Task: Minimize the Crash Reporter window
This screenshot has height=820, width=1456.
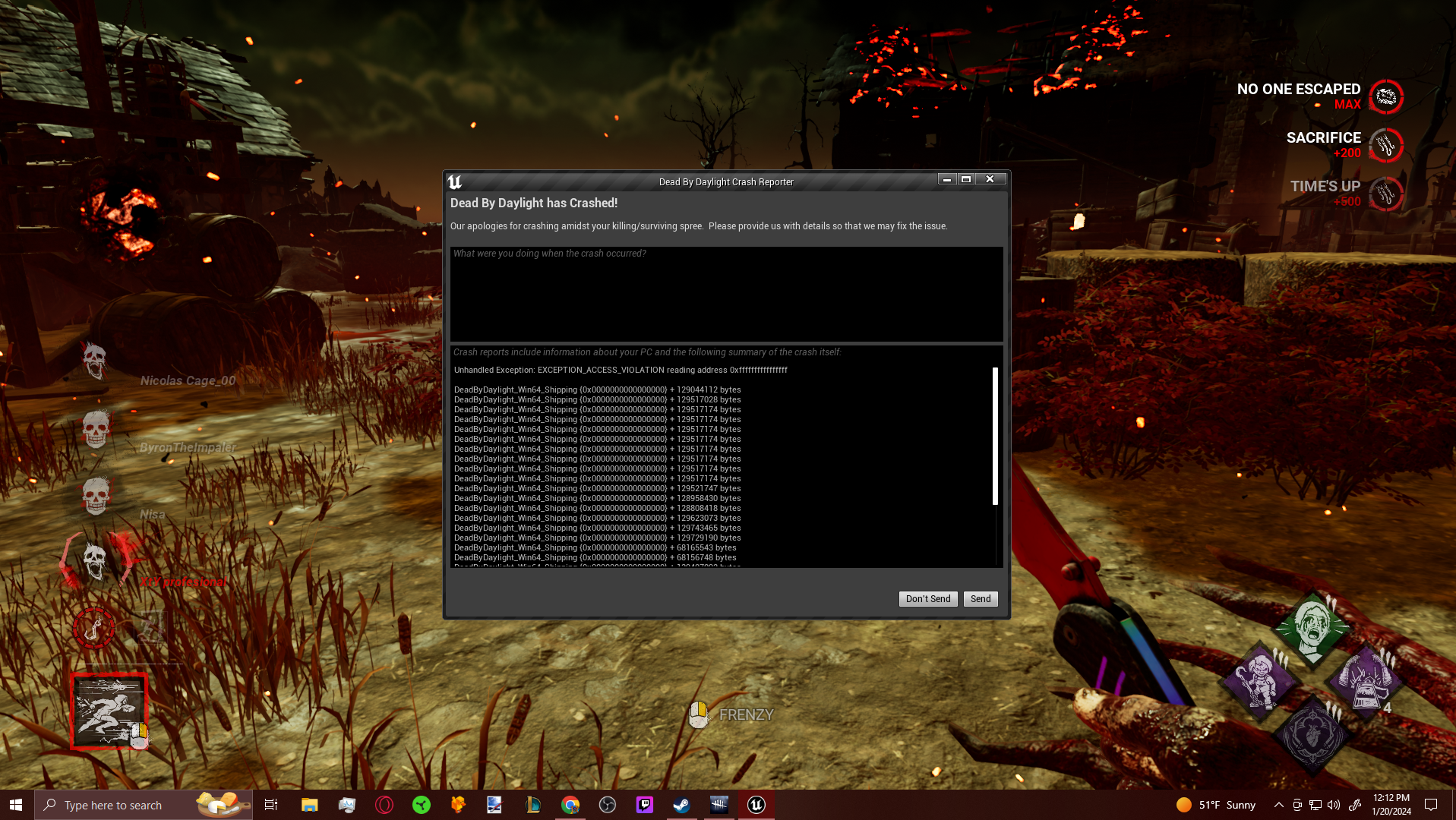Action: coord(947,179)
